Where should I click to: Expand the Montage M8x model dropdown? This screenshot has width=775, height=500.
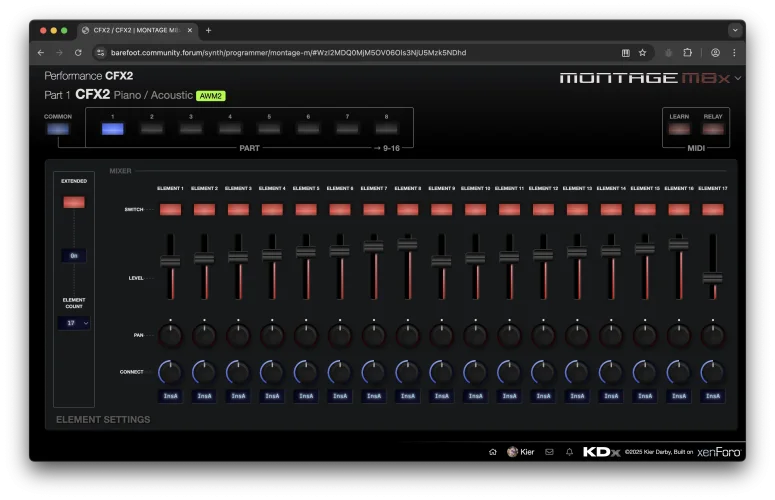point(737,79)
